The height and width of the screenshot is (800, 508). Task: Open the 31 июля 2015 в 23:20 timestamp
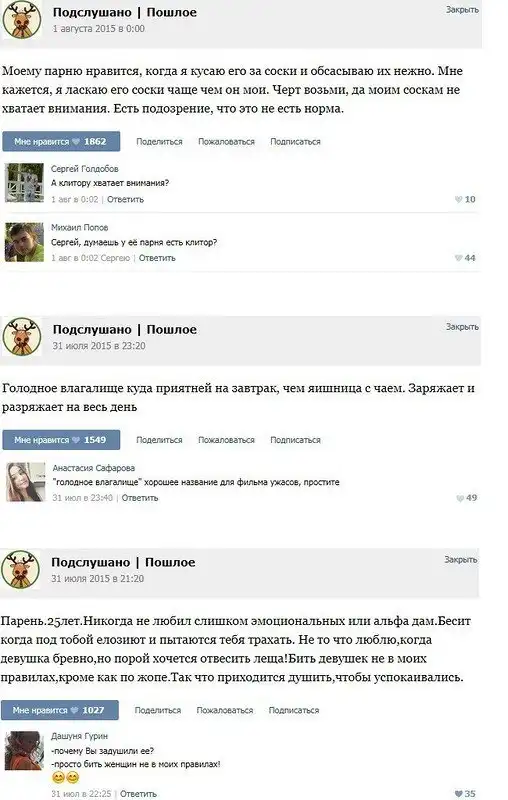click(99, 346)
